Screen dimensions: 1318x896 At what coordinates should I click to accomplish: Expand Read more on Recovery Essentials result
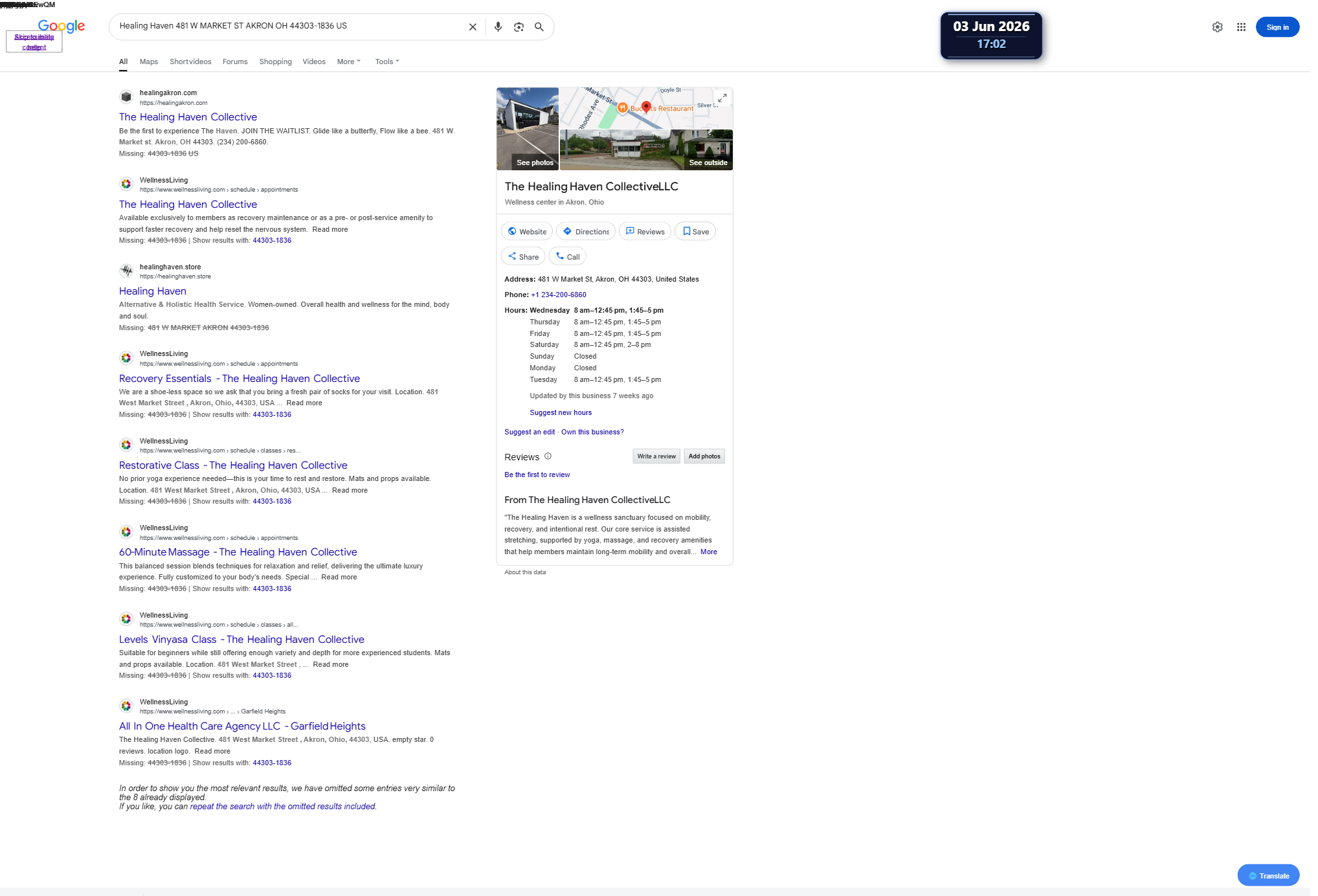[304, 403]
